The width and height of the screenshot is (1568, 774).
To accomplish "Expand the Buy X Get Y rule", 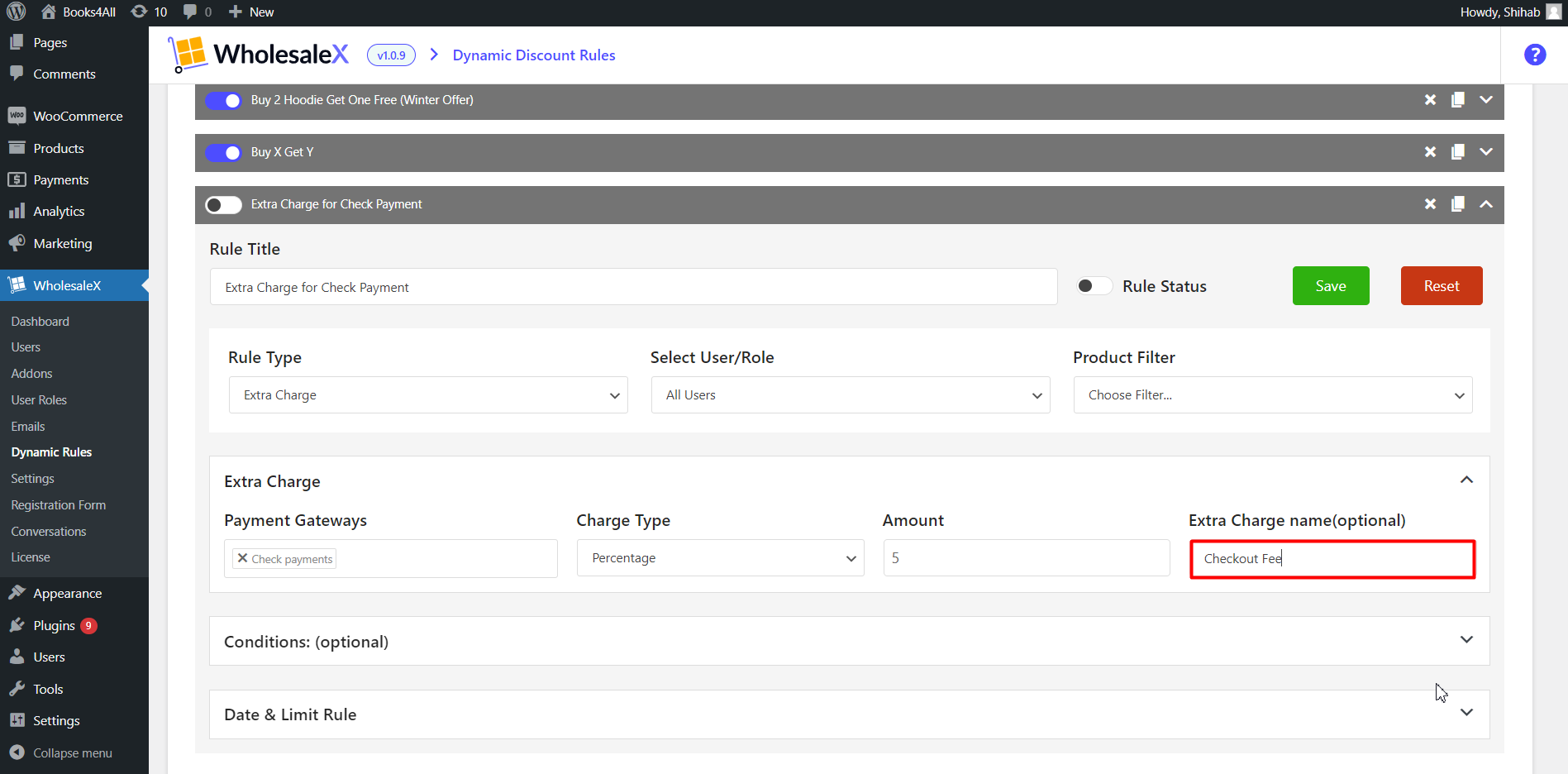I will [x=1486, y=152].
